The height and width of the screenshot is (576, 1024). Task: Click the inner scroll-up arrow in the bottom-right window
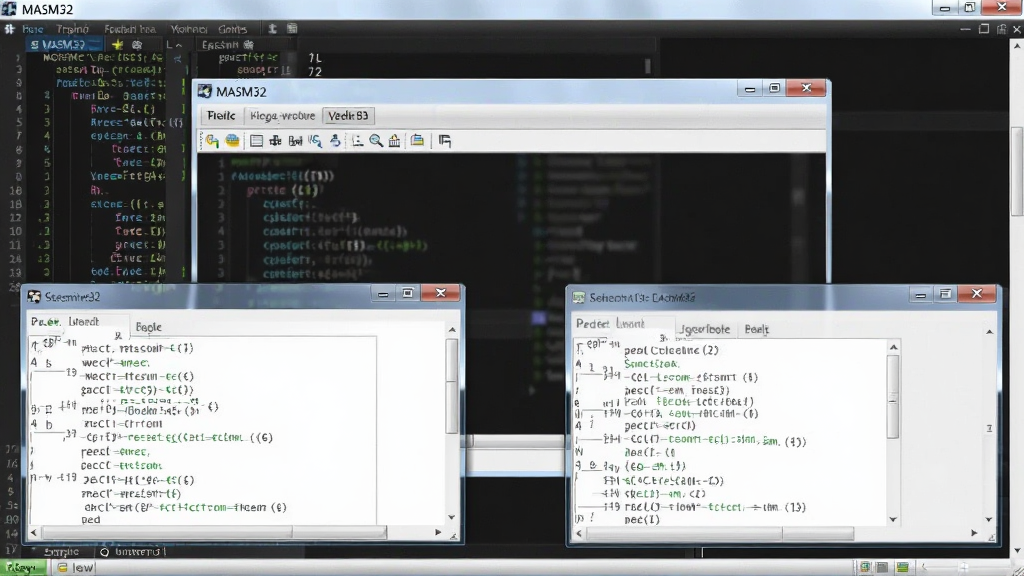pos(893,347)
